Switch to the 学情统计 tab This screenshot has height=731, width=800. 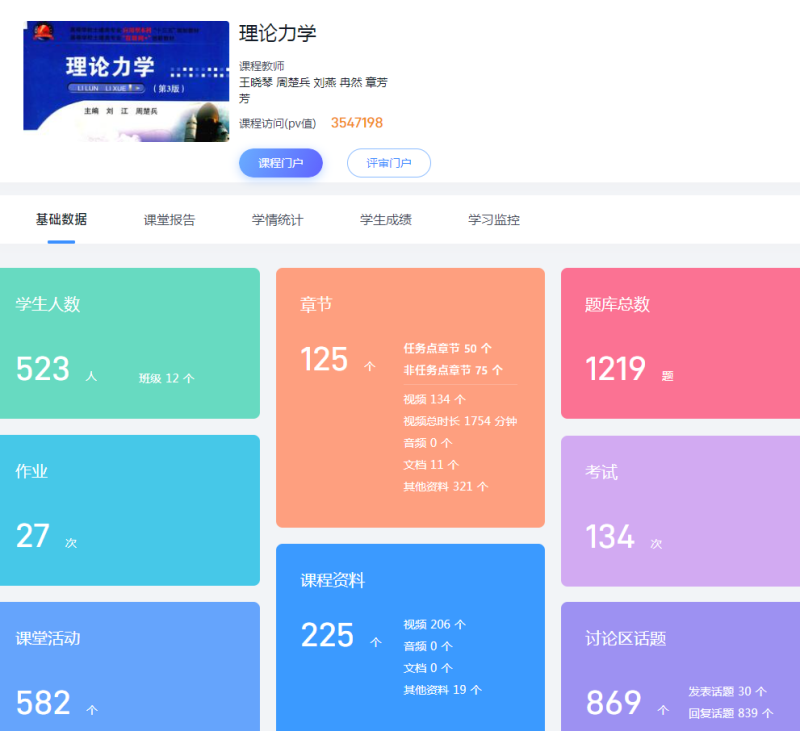tap(277, 220)
